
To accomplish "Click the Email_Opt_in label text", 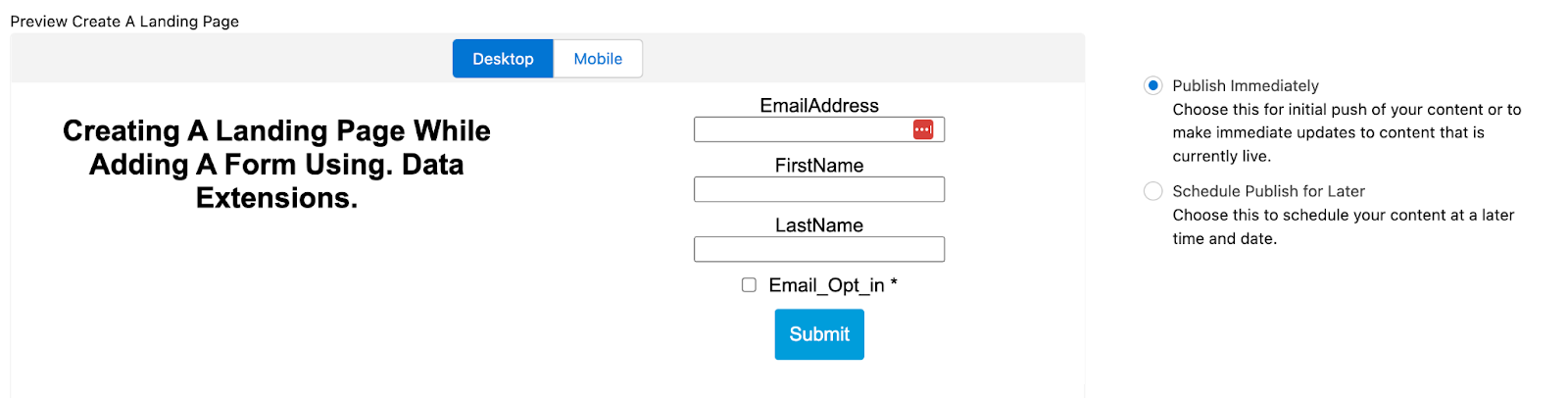I will [x=833, y=285].
